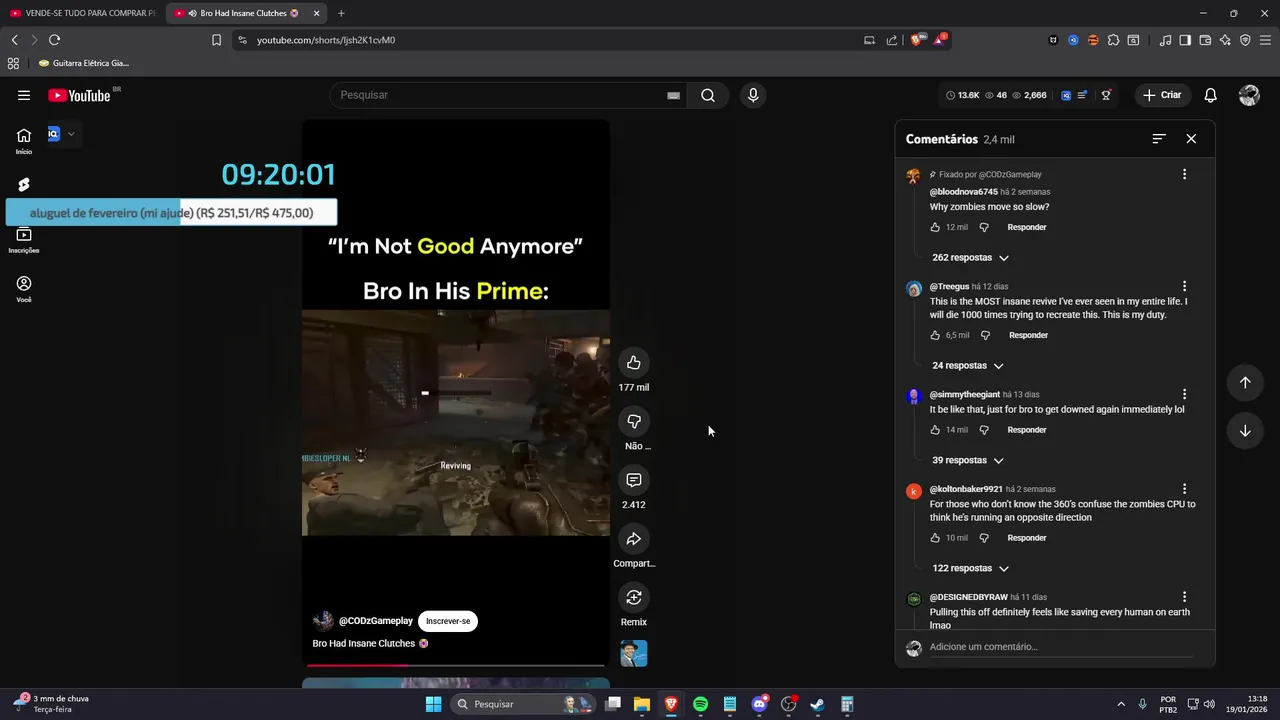Image resolution: width=1280 pixels, height=720 pixels.
Task: Like the Short (177 mil)
Action: coord(634,362)
